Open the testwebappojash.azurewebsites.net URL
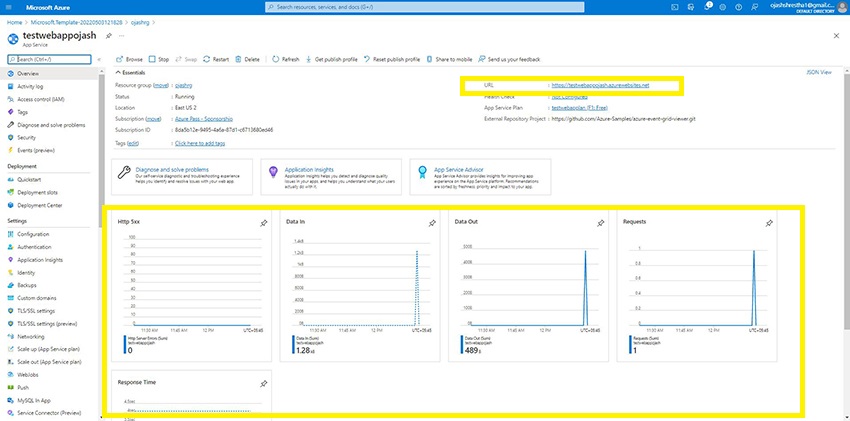The width and height of the screenshot is (850, 421). pyautogui.click(x=600, y=86)
